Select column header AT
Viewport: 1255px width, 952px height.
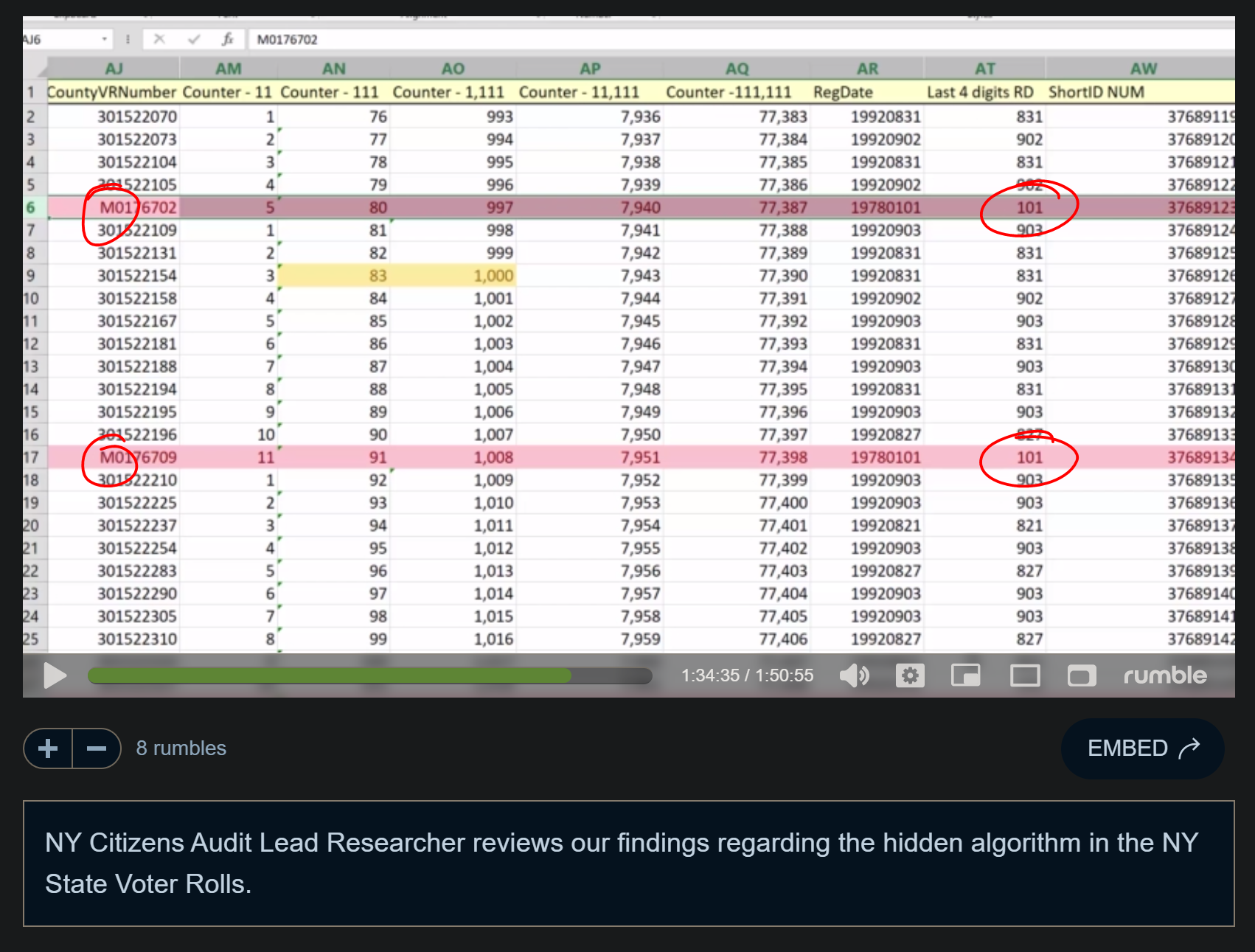coord(984,69)
